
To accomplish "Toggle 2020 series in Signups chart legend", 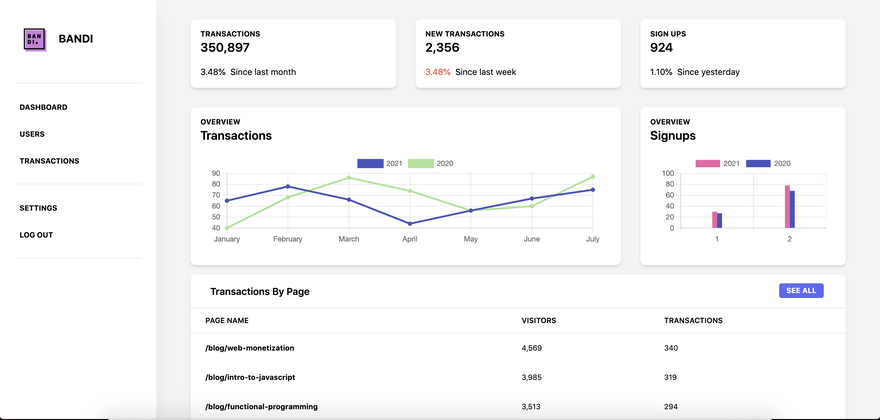I will [768, 163].
